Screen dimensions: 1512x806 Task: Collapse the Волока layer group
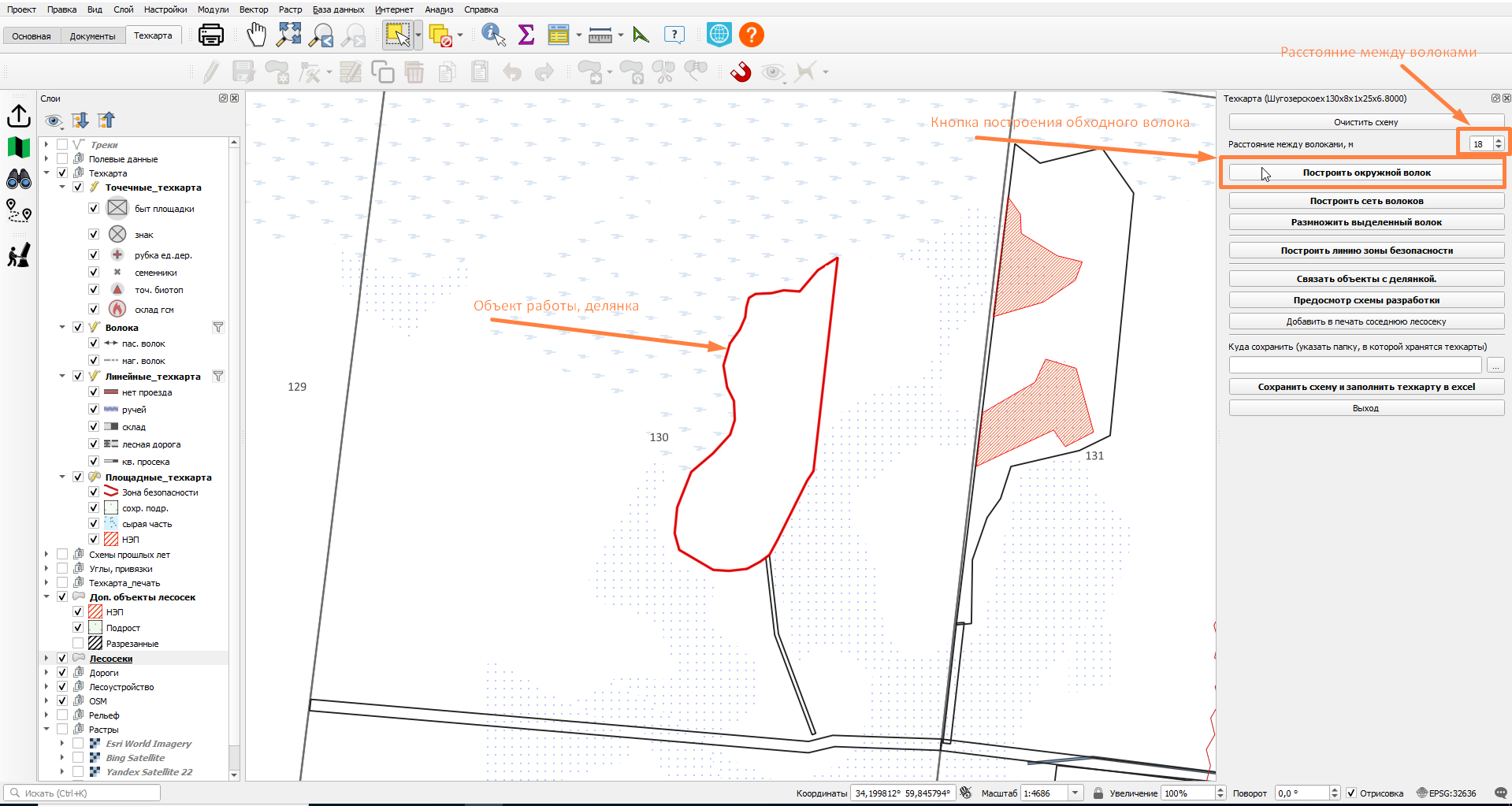coord(62,327)
